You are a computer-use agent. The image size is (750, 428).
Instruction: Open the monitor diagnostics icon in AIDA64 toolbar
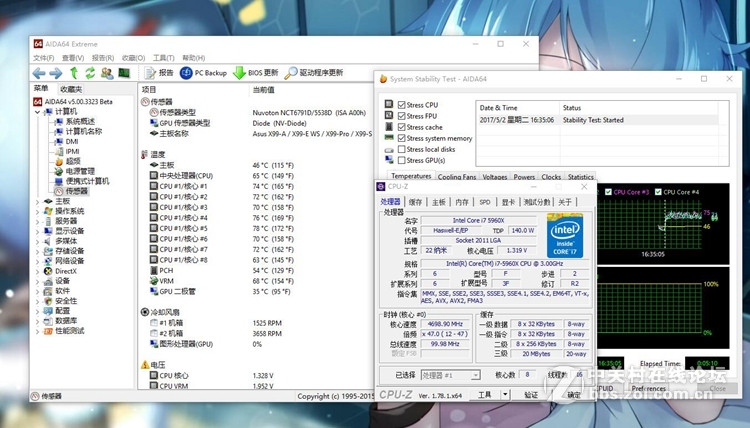(124, 73)
